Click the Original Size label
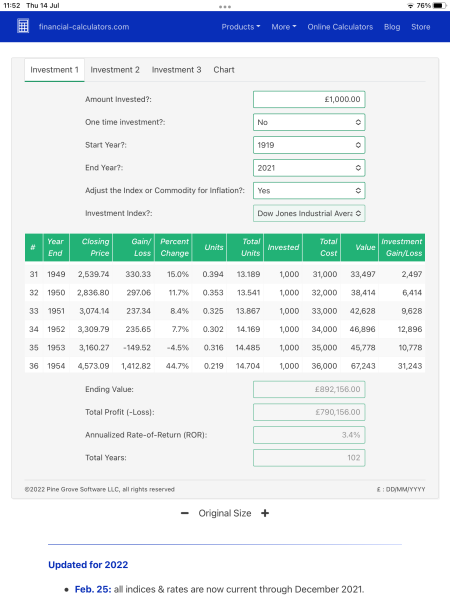 coord(225,513)
